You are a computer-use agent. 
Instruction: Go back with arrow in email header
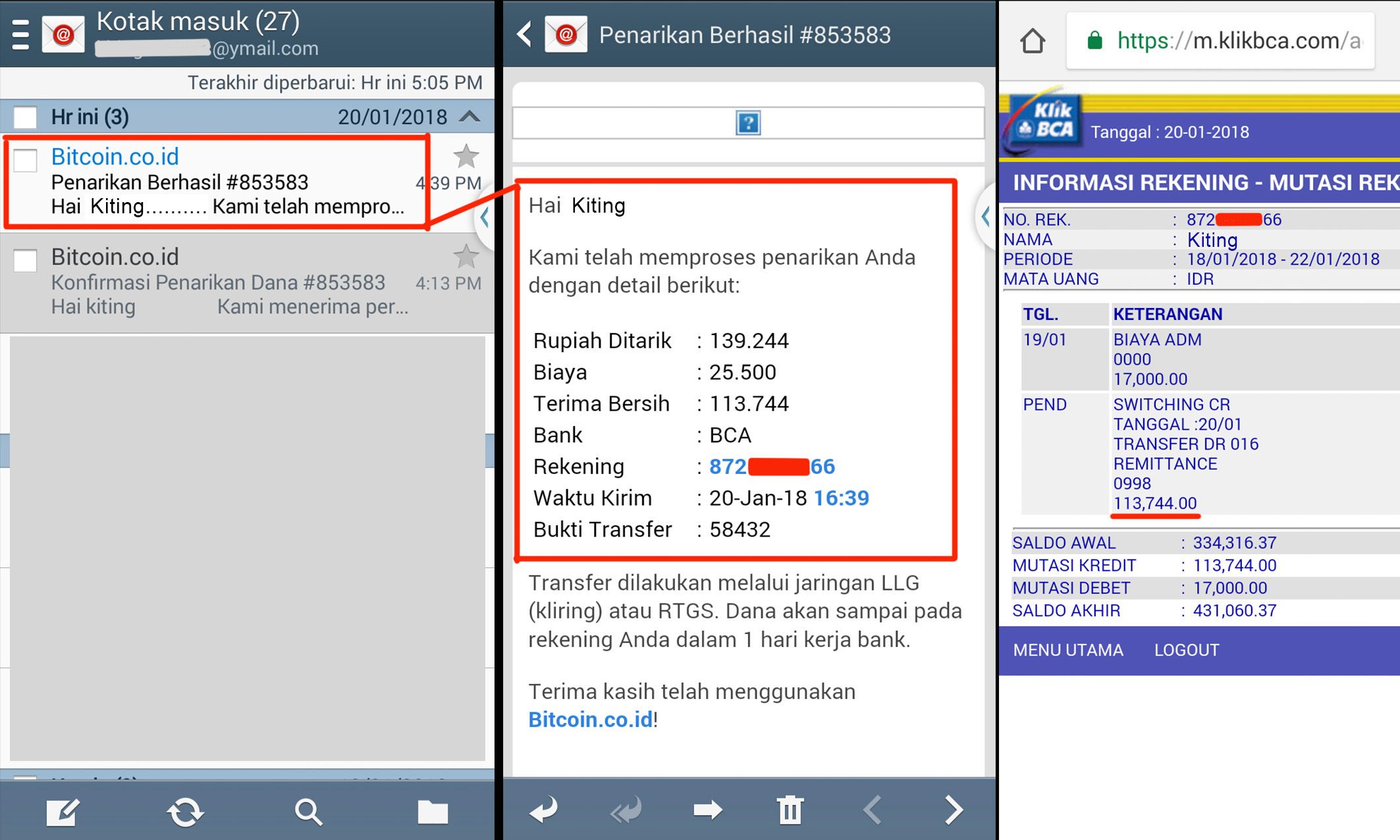525,34
